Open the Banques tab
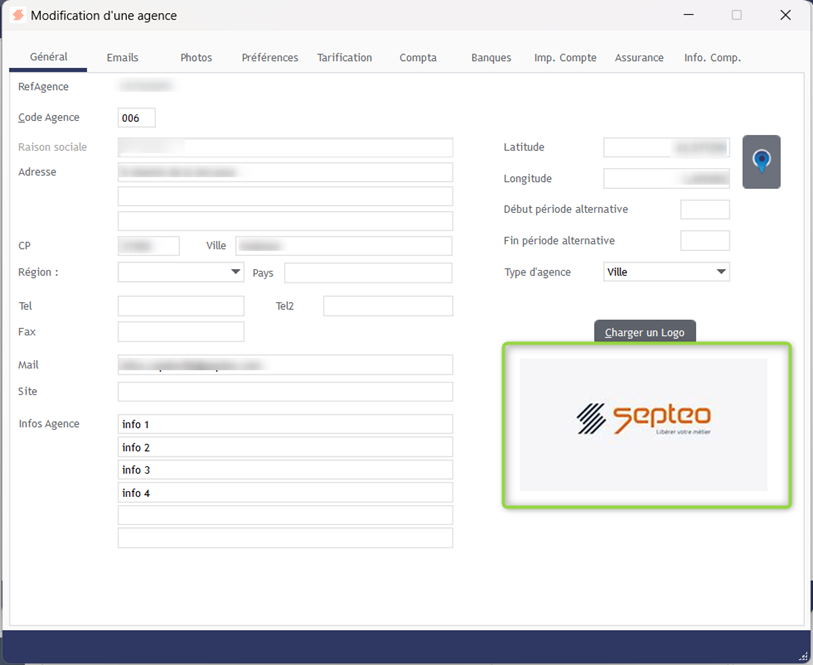 pos(491,58)
